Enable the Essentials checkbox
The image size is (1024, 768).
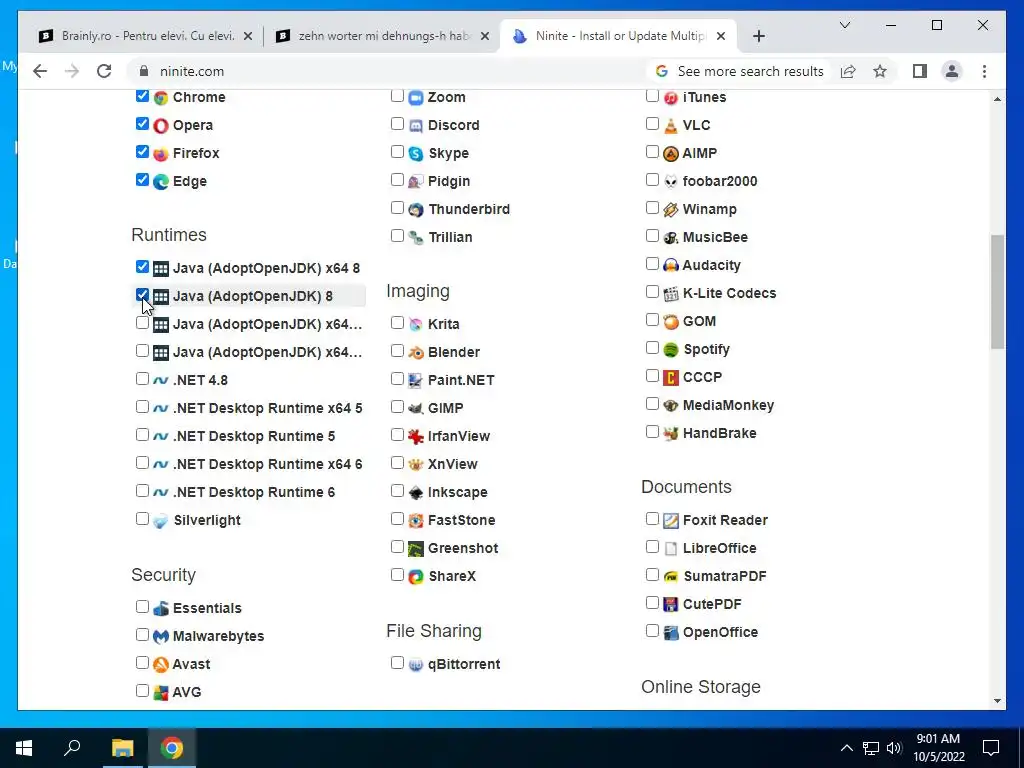pos(142,607)
